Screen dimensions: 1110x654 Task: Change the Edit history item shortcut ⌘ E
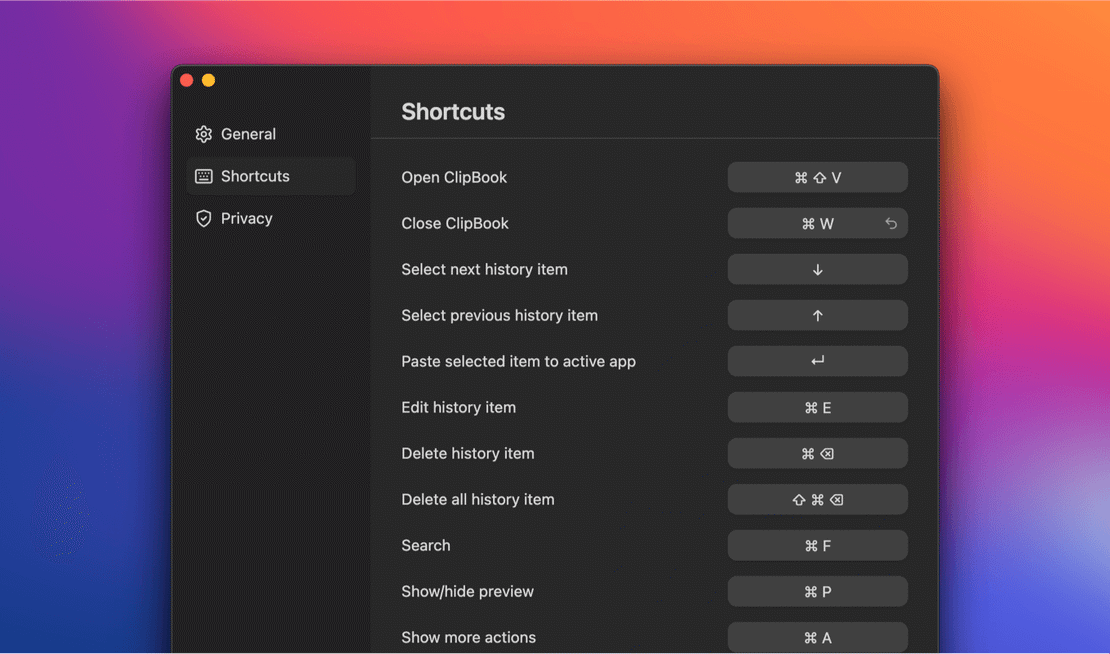pos(818,408)
